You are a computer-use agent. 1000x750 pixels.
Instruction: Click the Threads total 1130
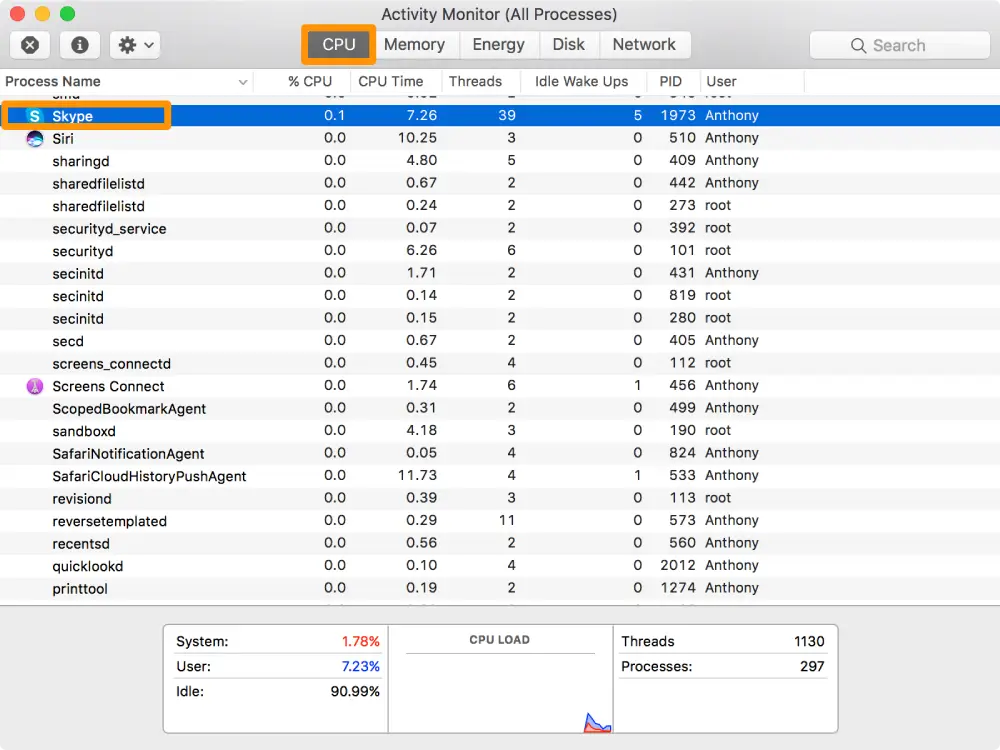click(x=809, y=641)
